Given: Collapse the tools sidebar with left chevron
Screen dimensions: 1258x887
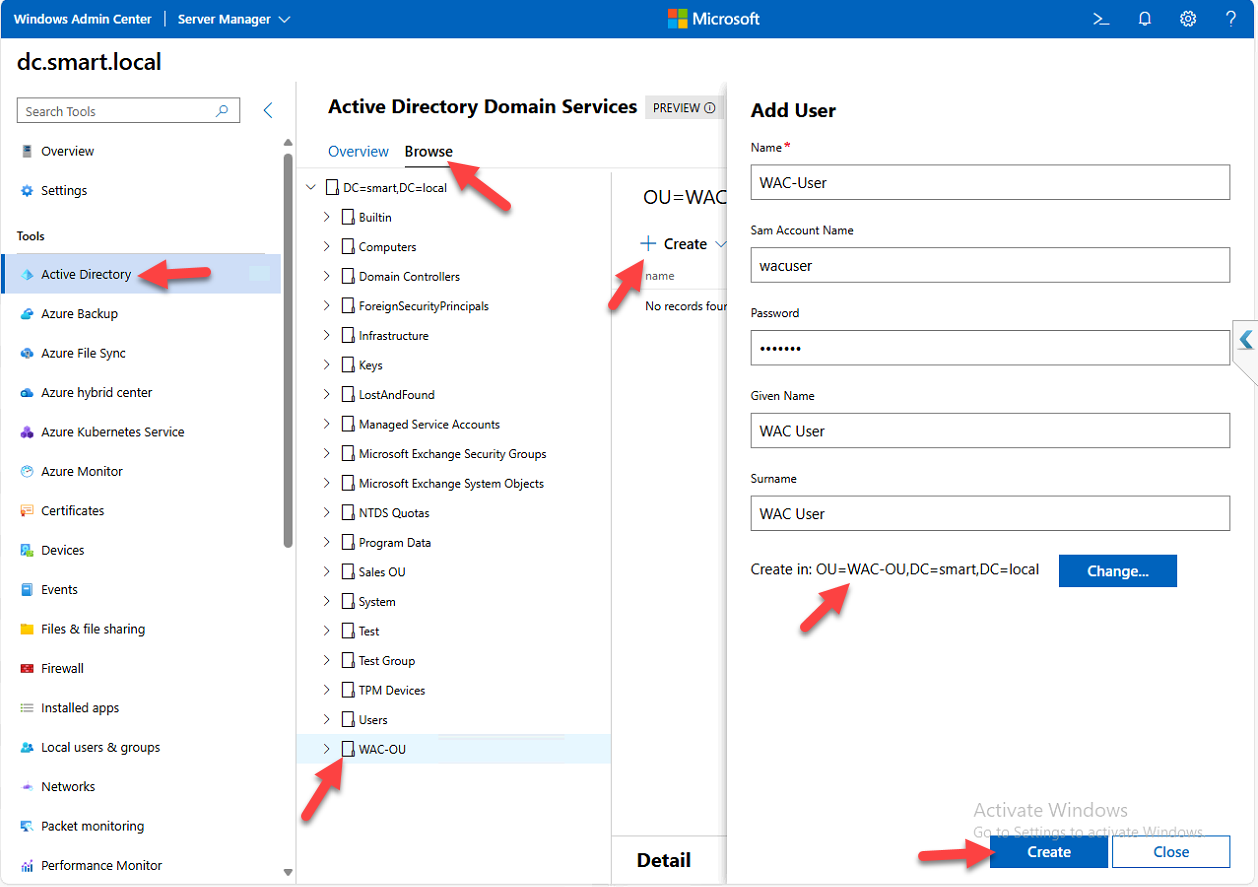Looking at the screenshot, I should point(268,111).
